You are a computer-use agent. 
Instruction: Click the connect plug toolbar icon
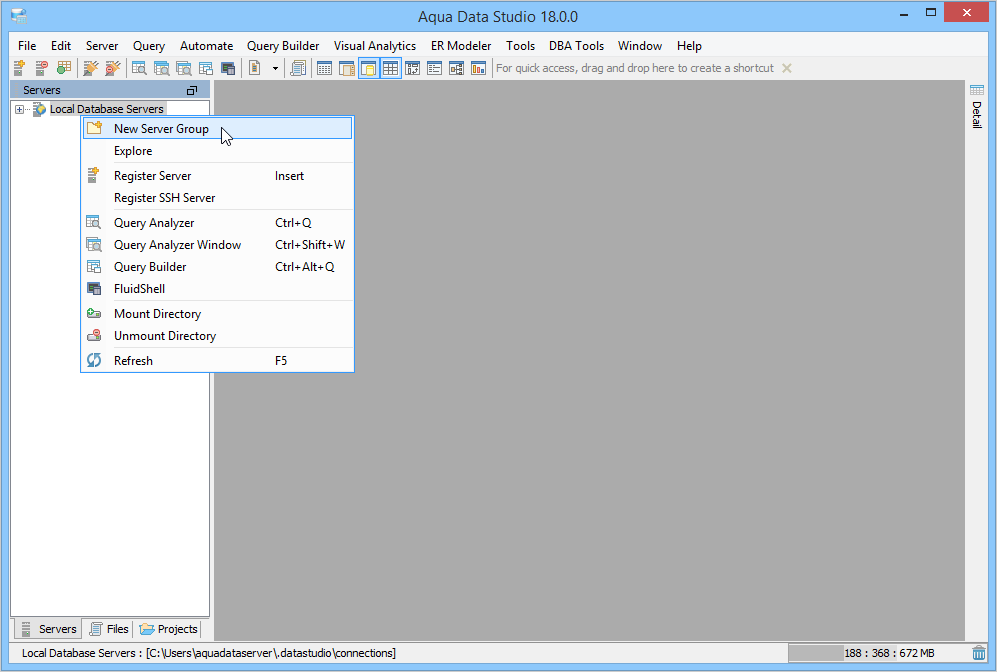point(91,68)
